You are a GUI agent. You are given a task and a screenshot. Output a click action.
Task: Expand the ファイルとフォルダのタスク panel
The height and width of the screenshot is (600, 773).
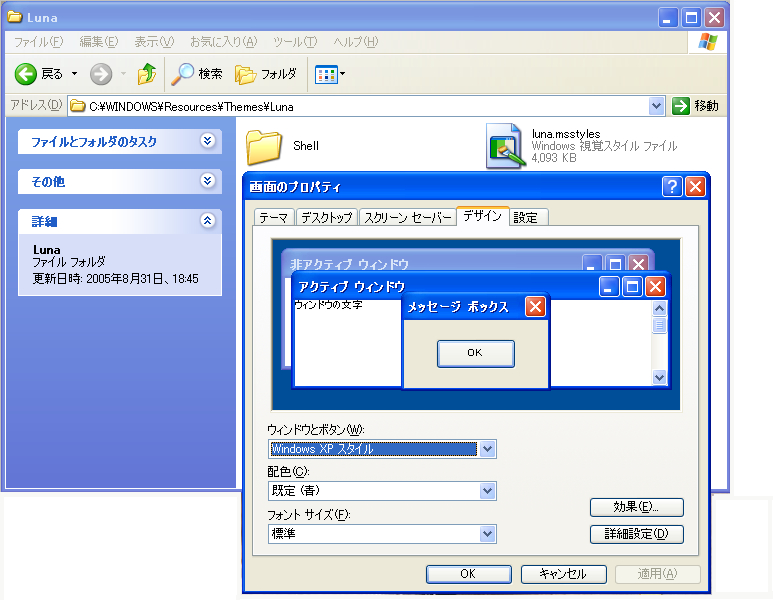pos(208,141)
